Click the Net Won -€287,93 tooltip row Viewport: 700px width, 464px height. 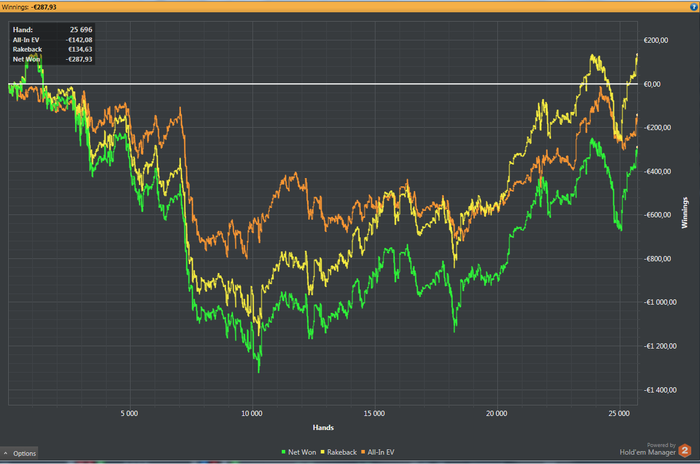pos(52,59)
